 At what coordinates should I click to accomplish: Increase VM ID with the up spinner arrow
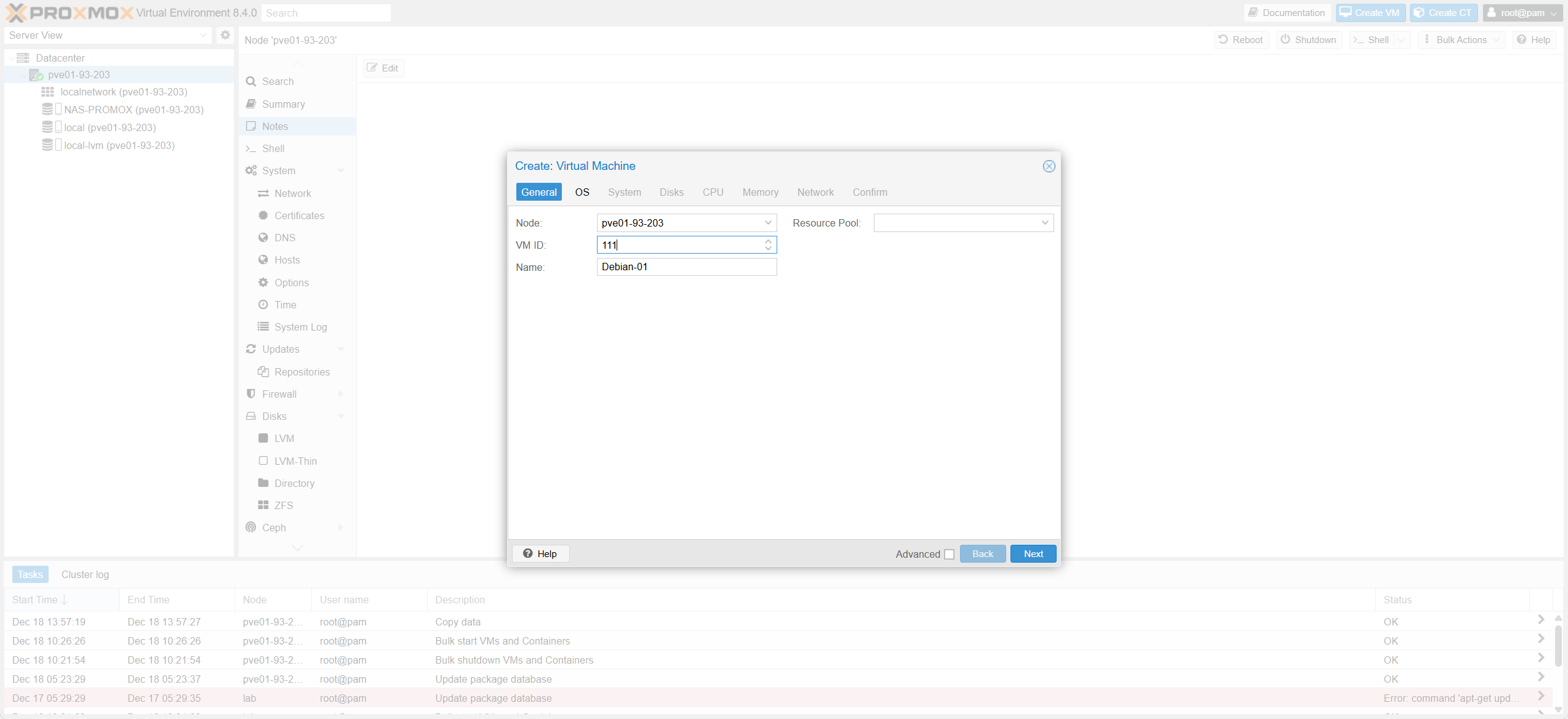tap(768, 241)
